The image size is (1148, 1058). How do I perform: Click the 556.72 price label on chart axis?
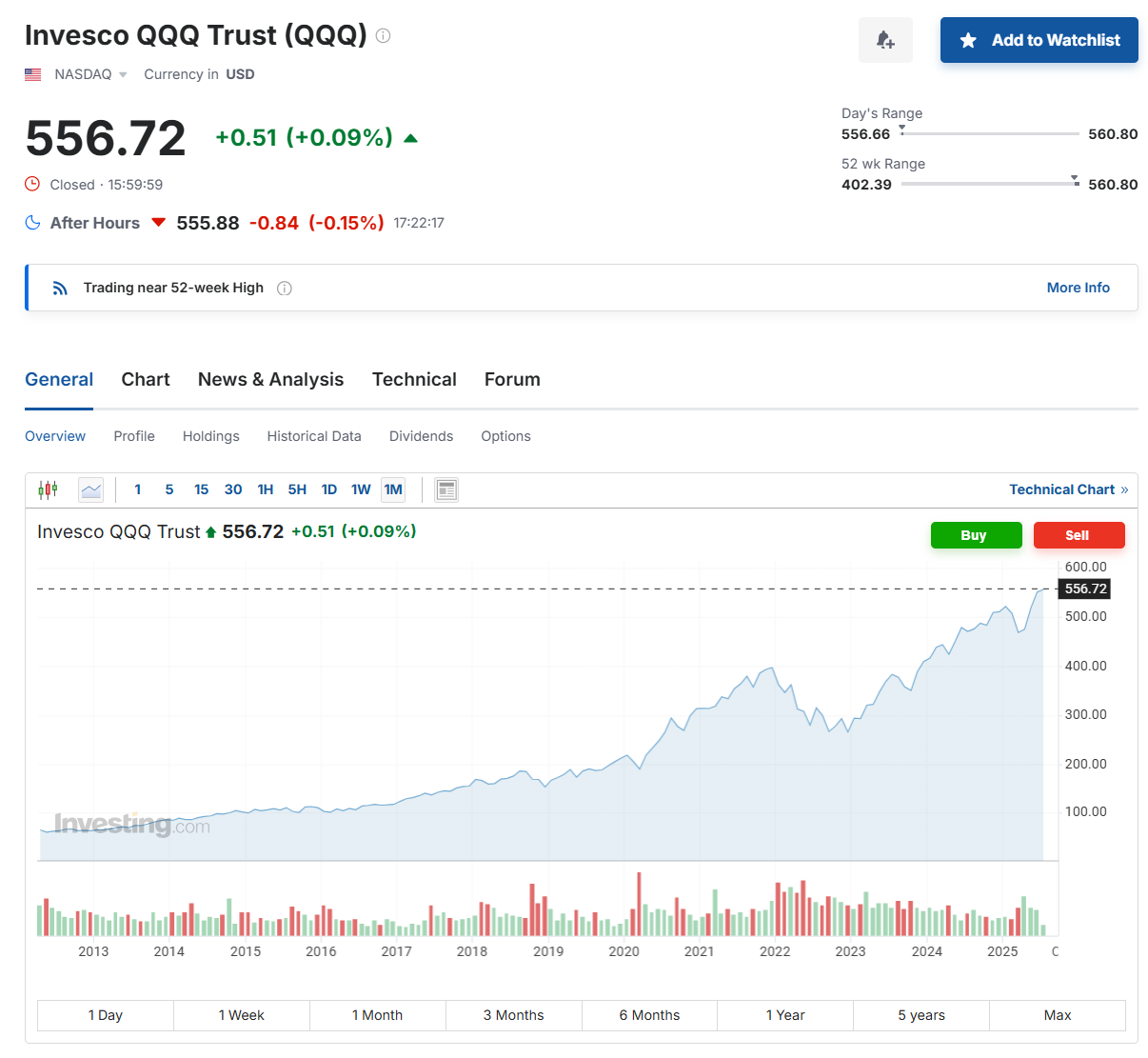coord(1085,589)
